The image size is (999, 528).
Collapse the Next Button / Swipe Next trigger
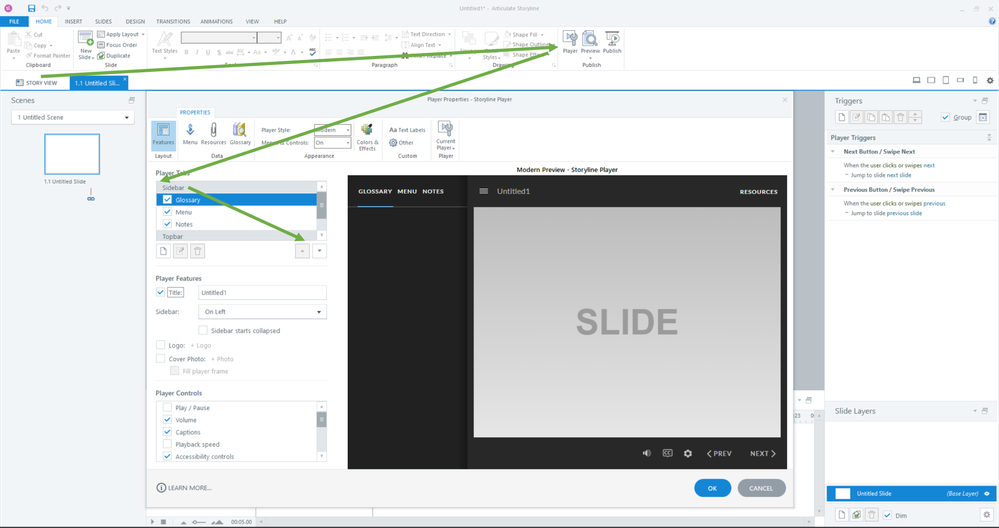pos(833,152)
